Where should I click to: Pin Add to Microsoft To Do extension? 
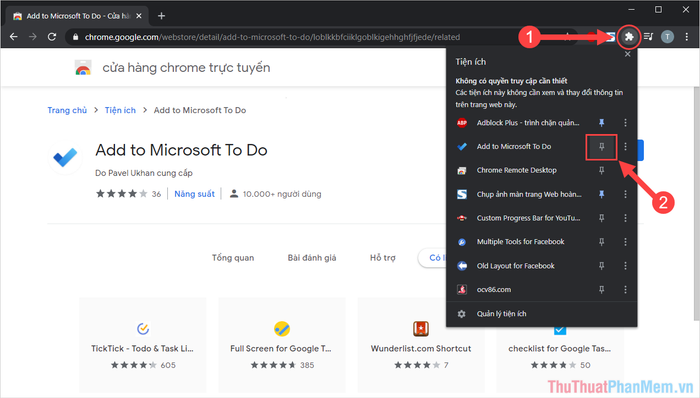(x=601, y=146)
